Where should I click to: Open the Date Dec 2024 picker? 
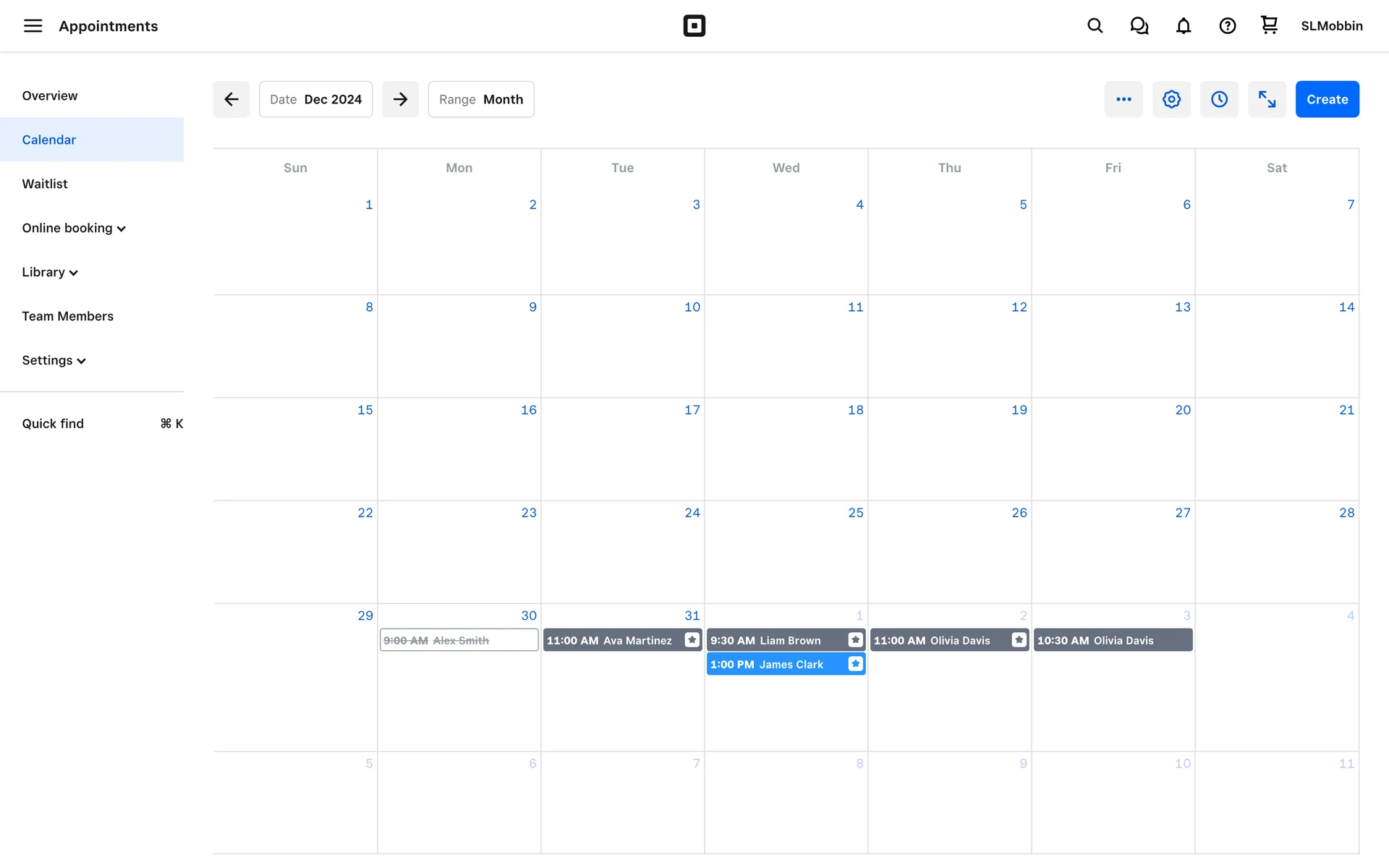tap(315, 99)
